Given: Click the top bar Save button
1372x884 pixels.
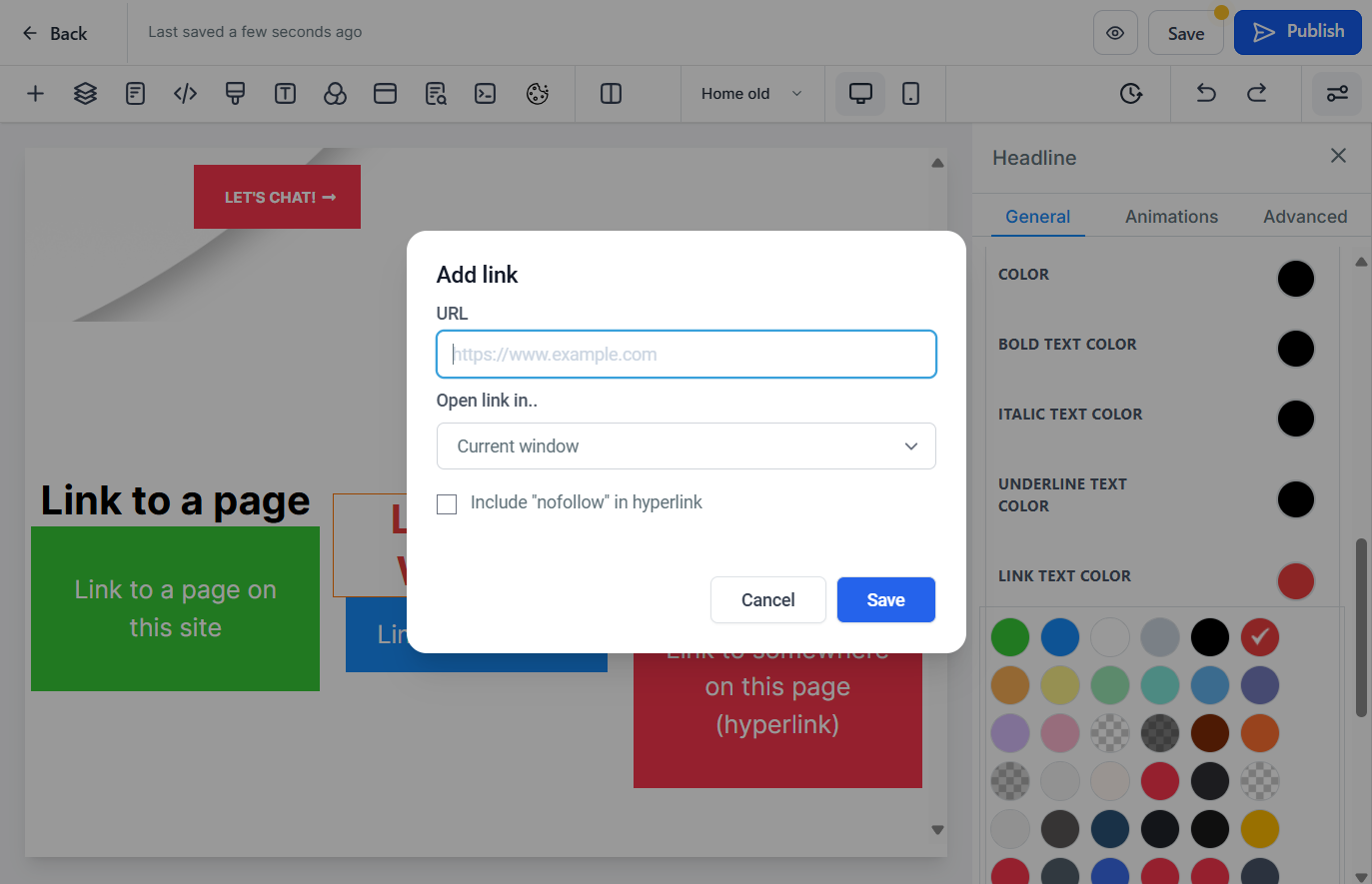Looking at the screenshot, I should (1186, 33).
